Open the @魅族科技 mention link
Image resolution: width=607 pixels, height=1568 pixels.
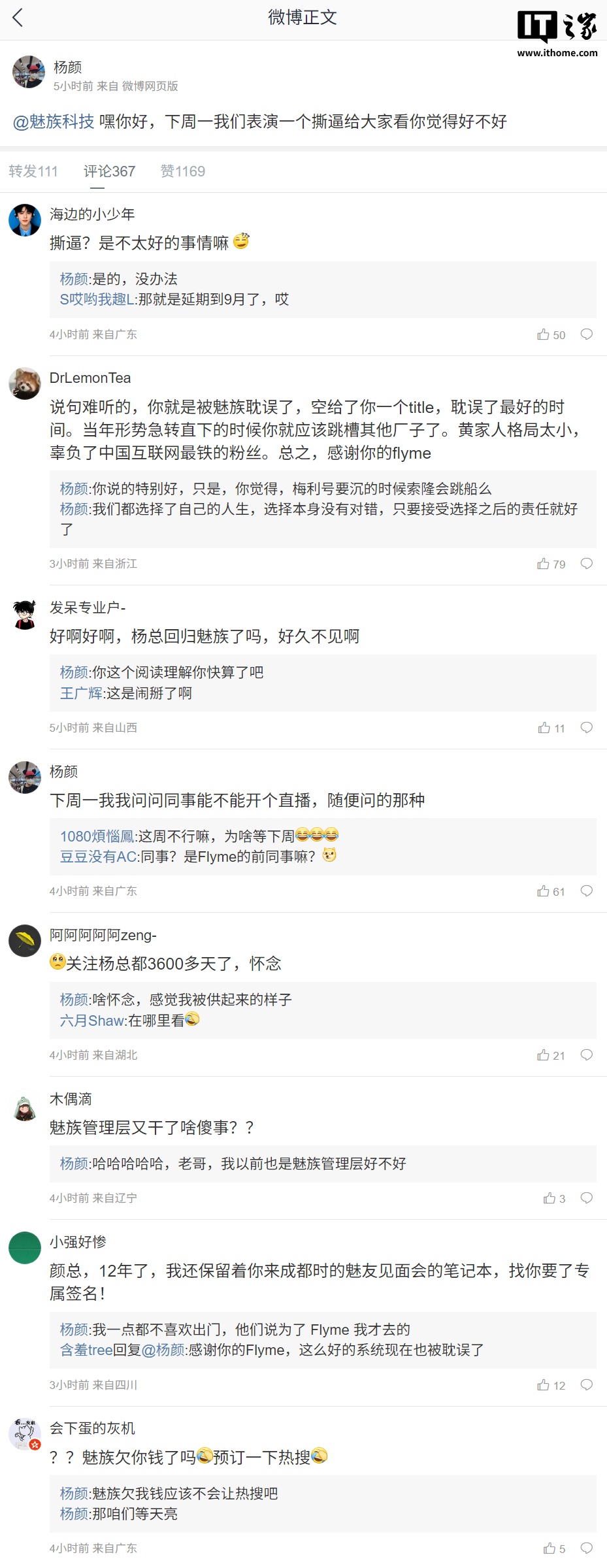pyautogui.click(x=52, y=121)
